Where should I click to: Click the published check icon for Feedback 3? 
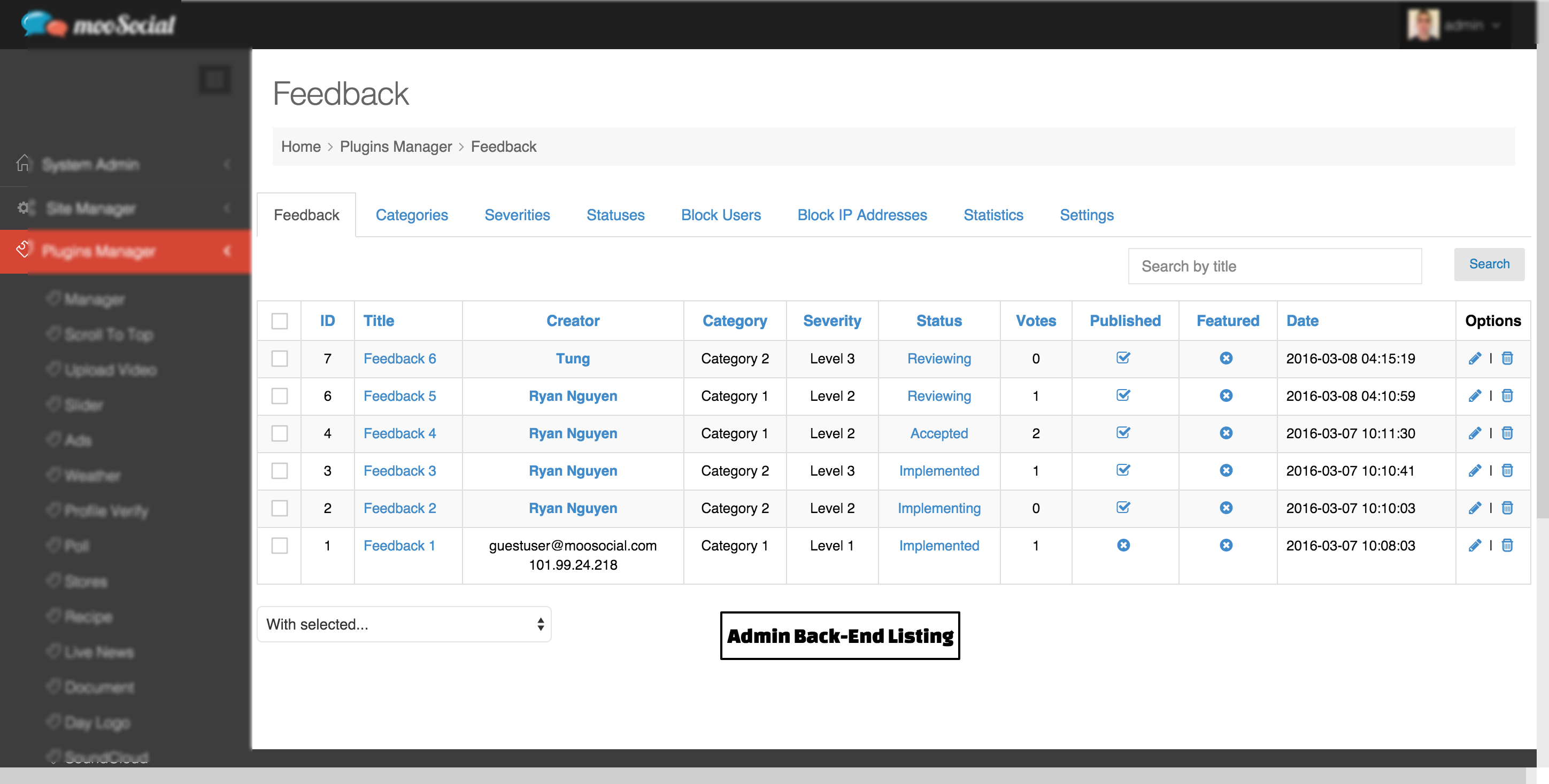(x=1123, y=470)
